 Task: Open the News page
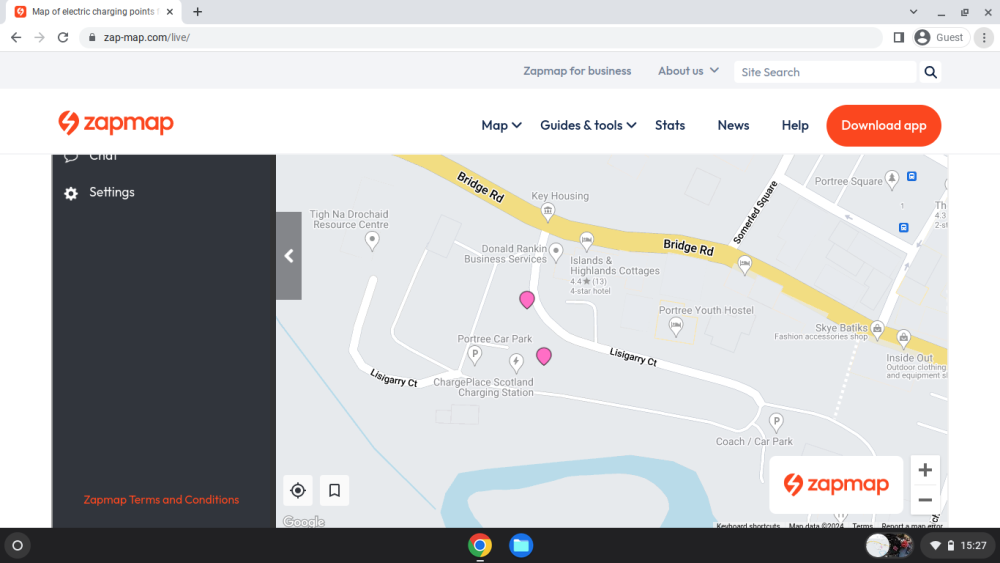[733, 126]
